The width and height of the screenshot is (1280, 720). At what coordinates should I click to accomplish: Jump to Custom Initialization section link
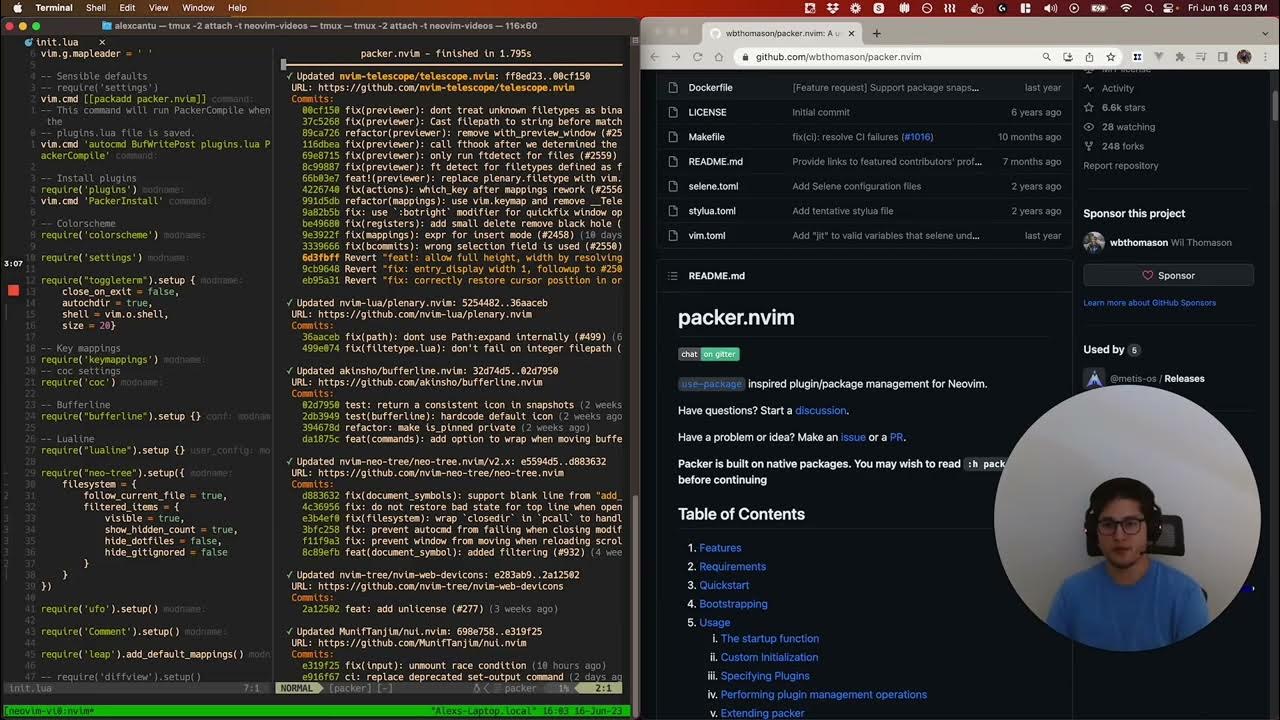pyautogui.click(x=769, y=657)
